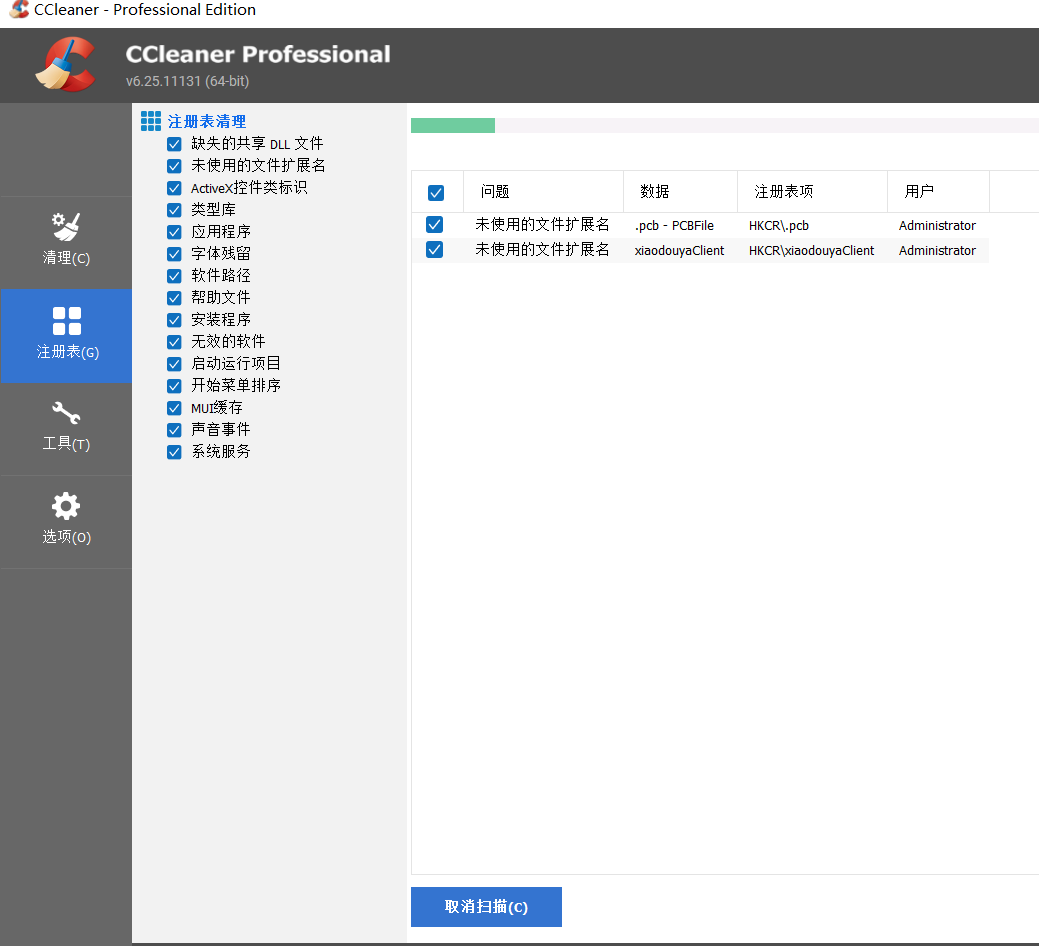The width and height of the screenshot is (1039, 946).
Task: Open the 工具(T) wrench tools section
Action: click(x=66, y=429)
